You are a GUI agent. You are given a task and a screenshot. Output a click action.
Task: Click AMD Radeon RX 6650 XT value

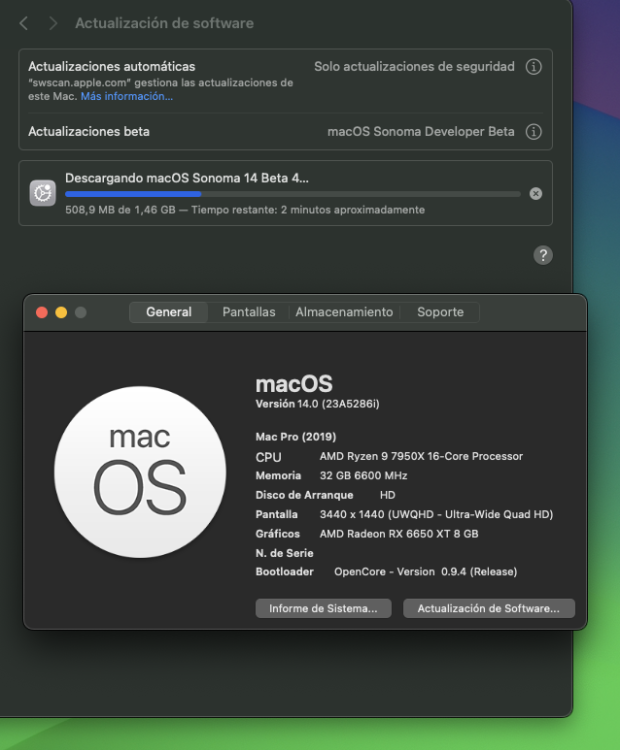point(399,534)
